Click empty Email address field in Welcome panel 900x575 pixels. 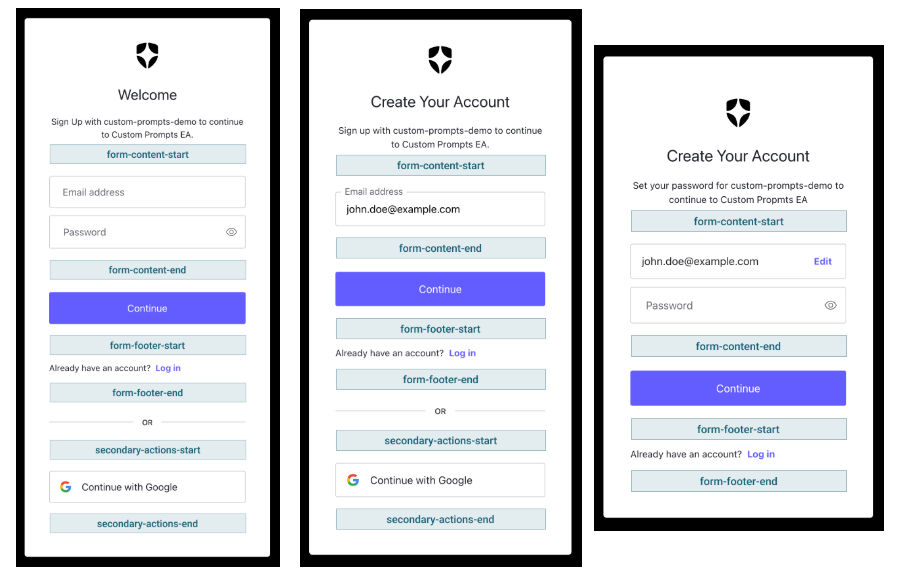pyautogui.click(x=148, y=192)
